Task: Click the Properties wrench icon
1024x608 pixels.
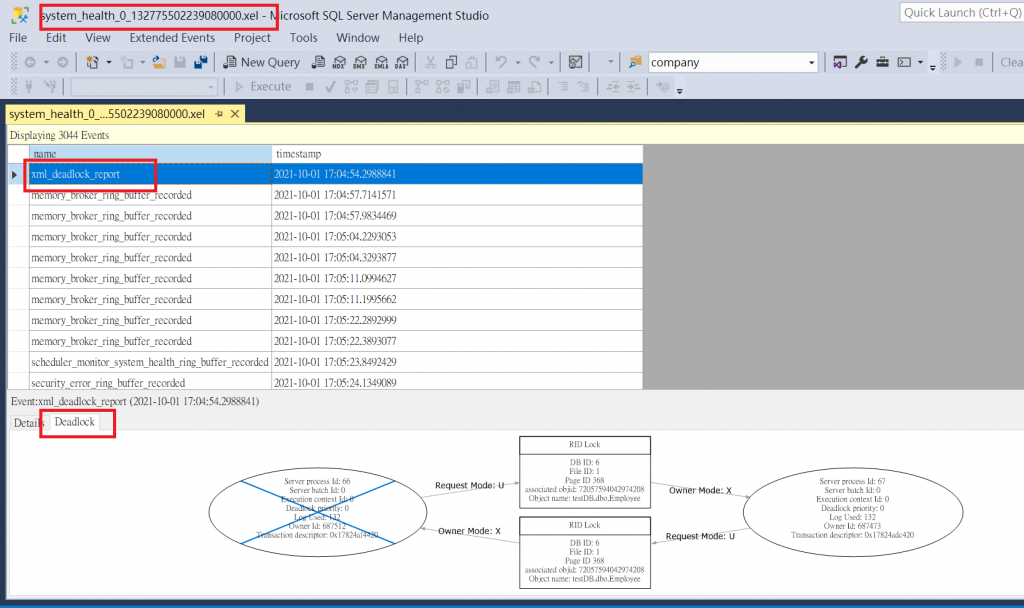Action: (861, 62)
